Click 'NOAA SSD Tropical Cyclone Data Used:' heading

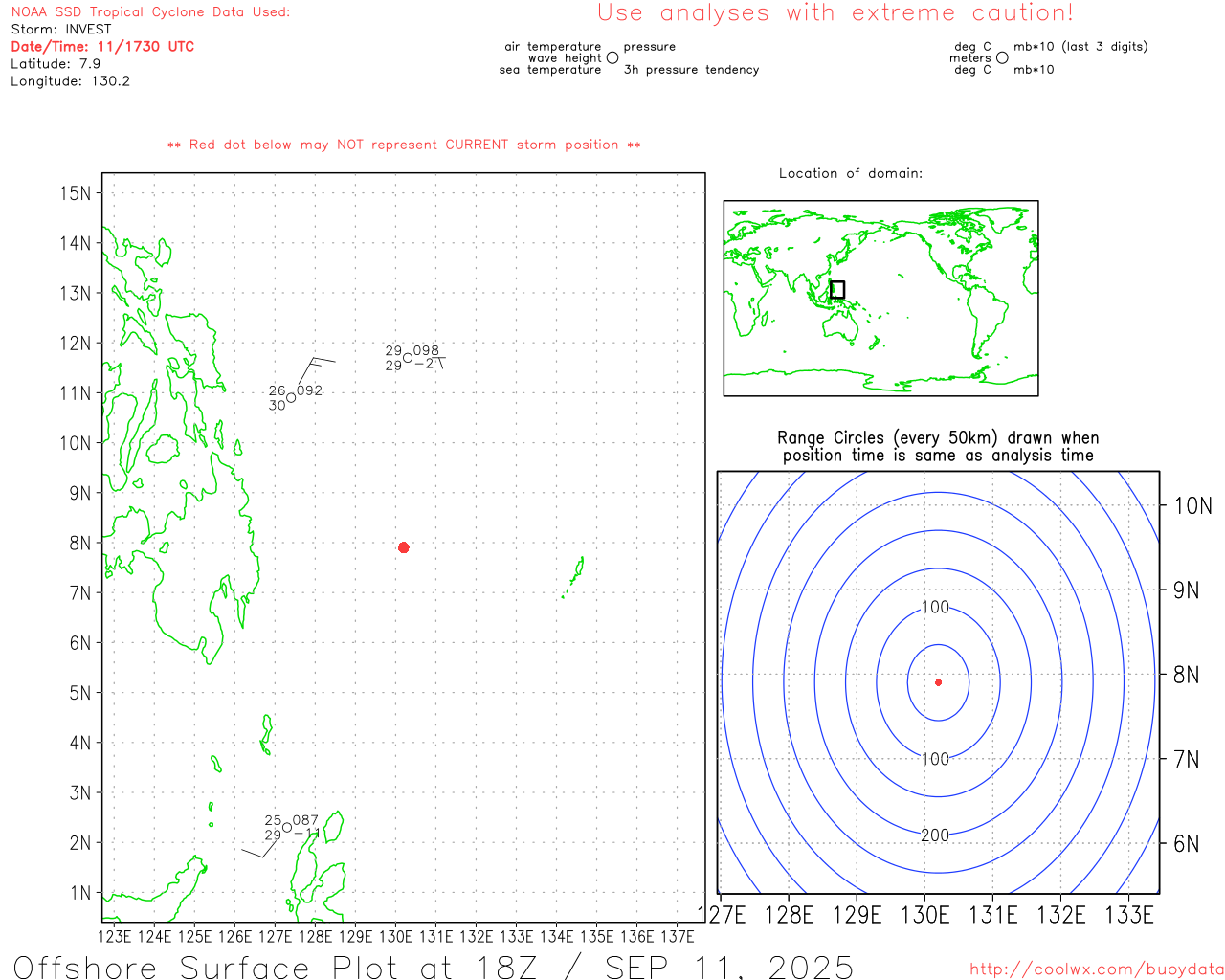point(150,12)
